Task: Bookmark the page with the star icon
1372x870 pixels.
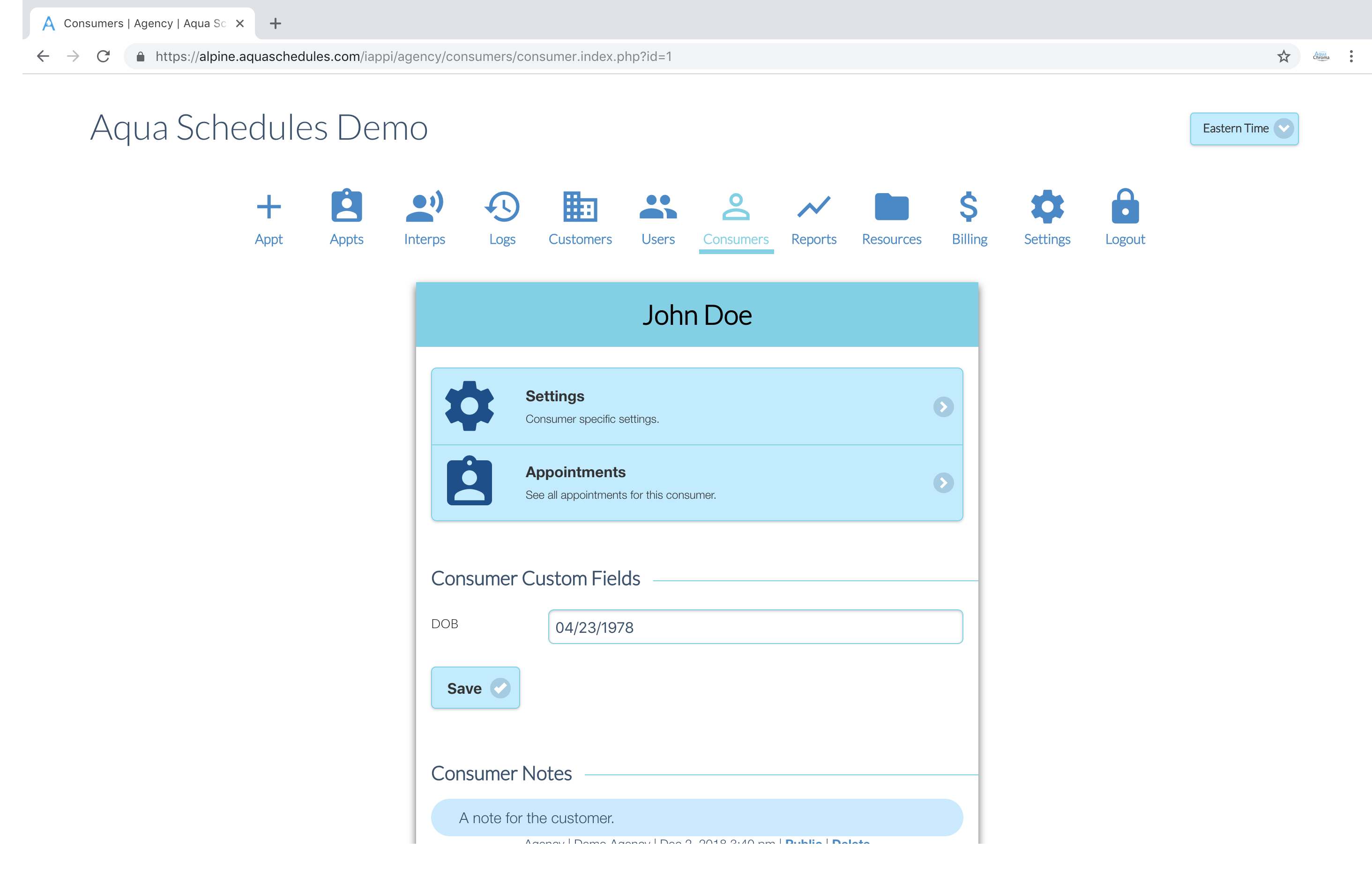Action: click(1283, 56)
